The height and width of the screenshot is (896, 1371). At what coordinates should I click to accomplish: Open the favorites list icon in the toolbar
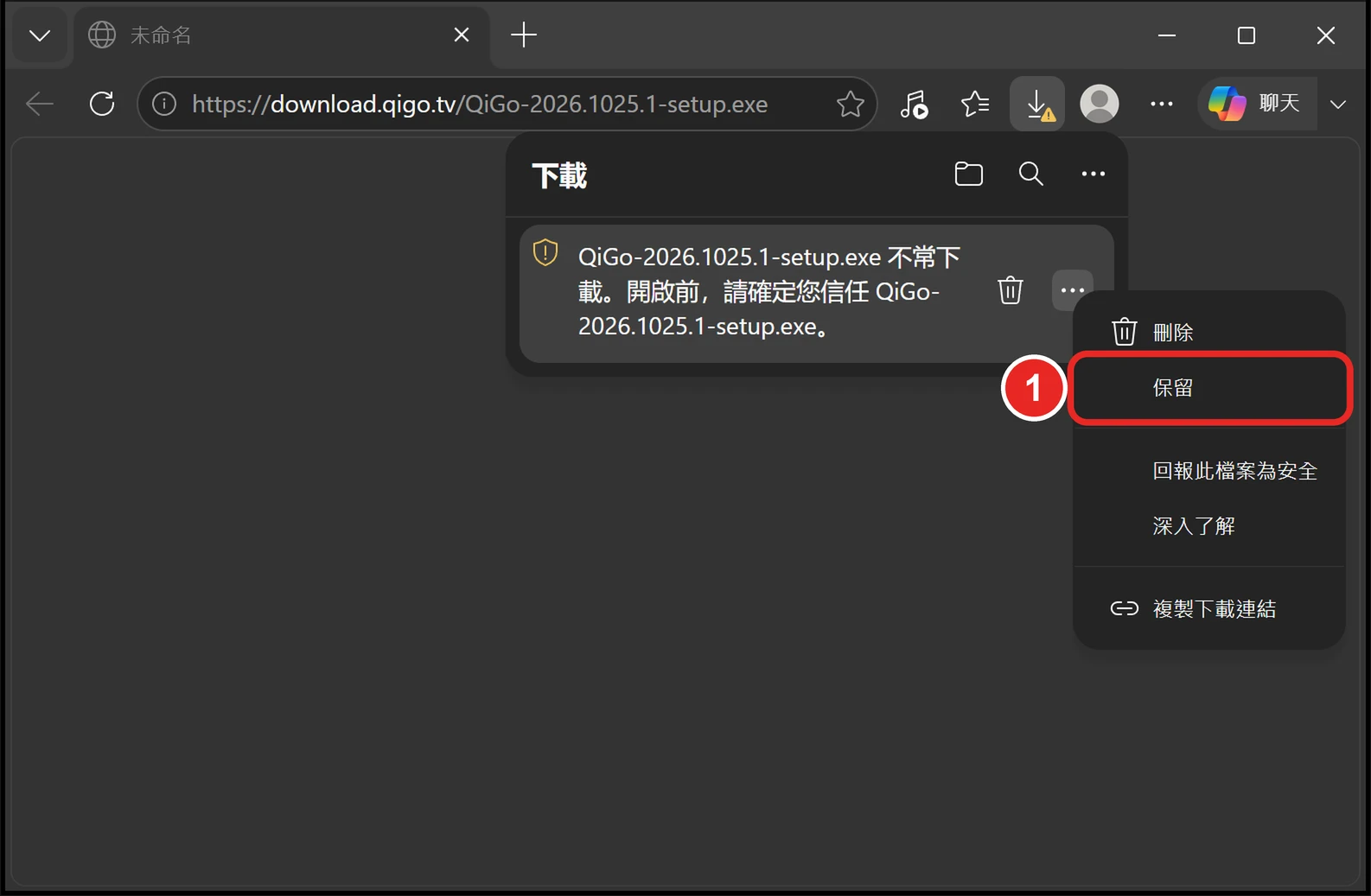pos(975,105)
